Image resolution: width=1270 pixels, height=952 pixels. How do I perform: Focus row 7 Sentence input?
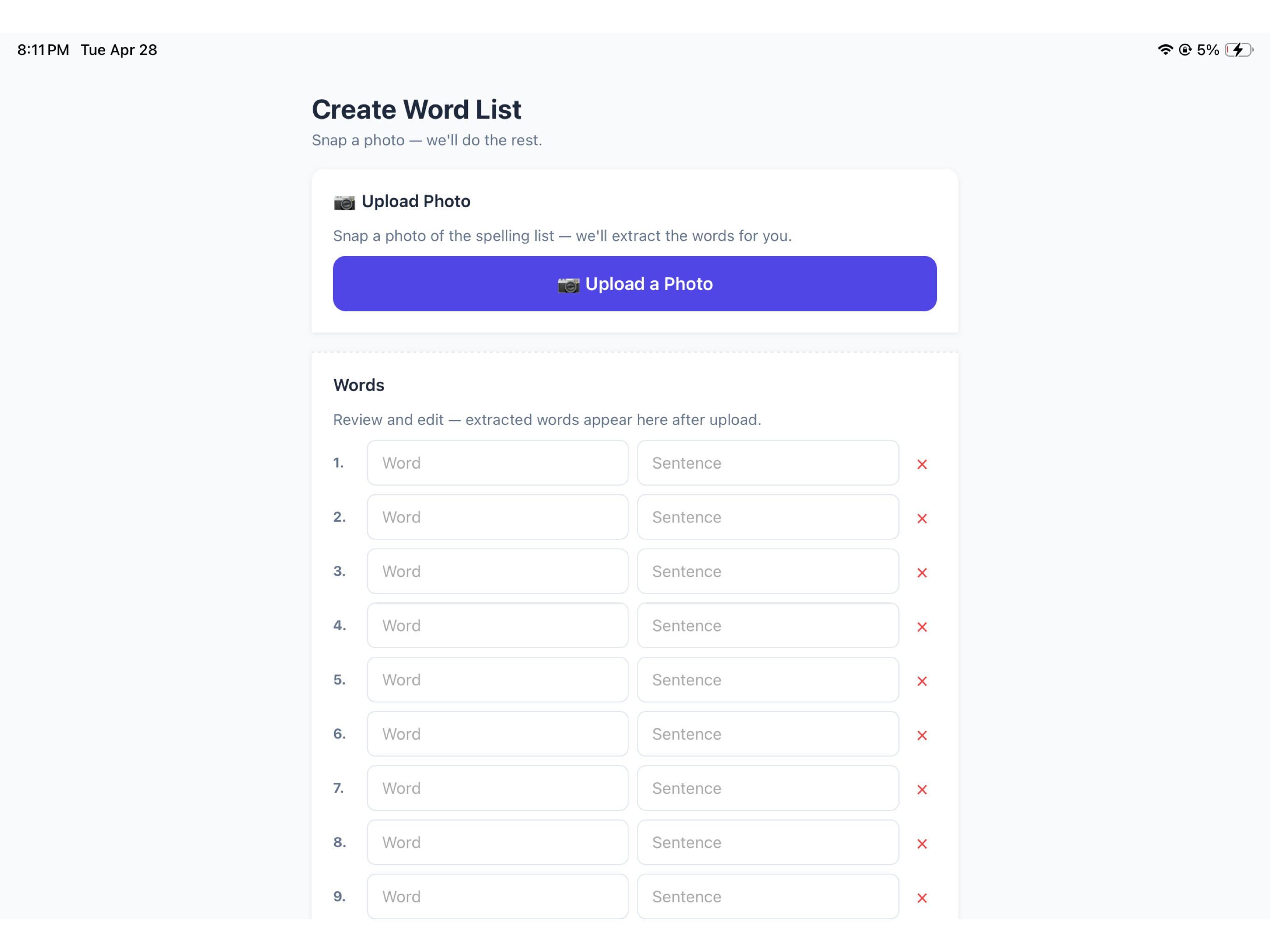pyautogui.click(x=767, y=788)
